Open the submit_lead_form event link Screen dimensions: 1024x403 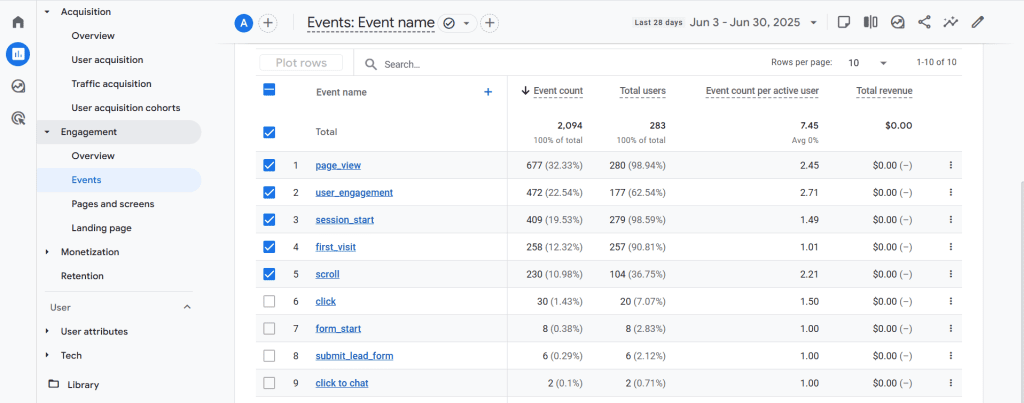[355, 355]
